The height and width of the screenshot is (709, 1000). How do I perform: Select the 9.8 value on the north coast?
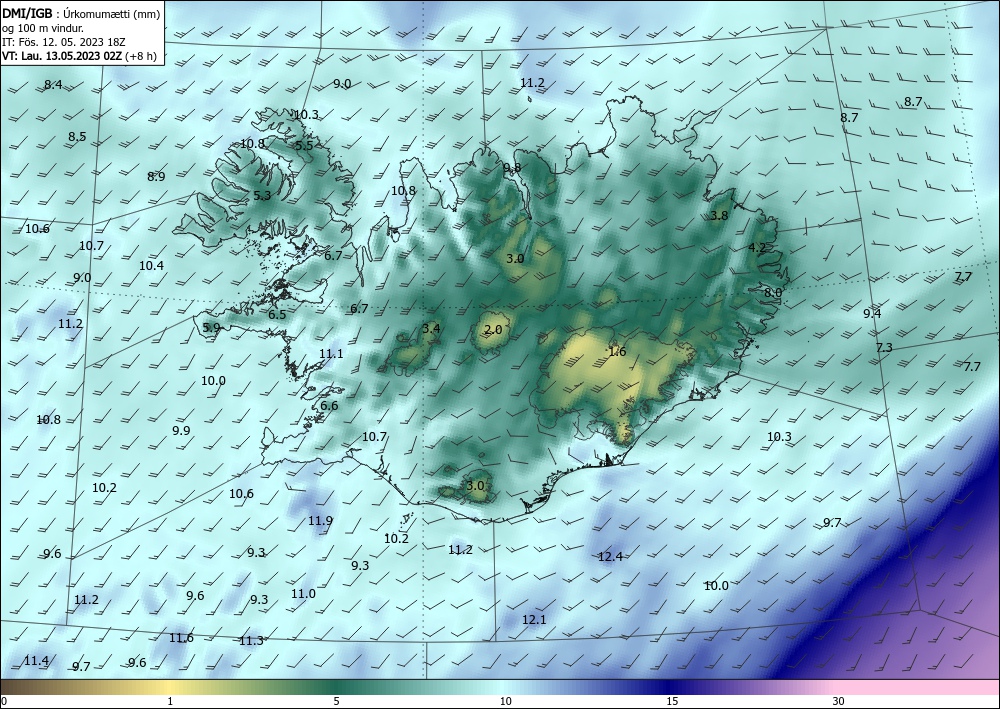512,168
